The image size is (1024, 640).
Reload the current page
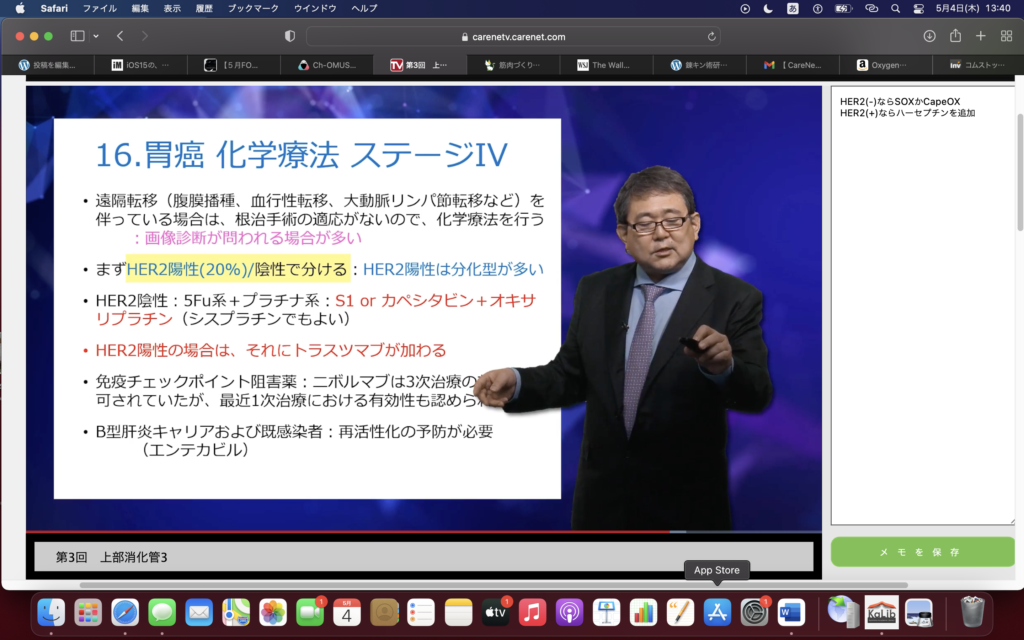coord(712,36)
